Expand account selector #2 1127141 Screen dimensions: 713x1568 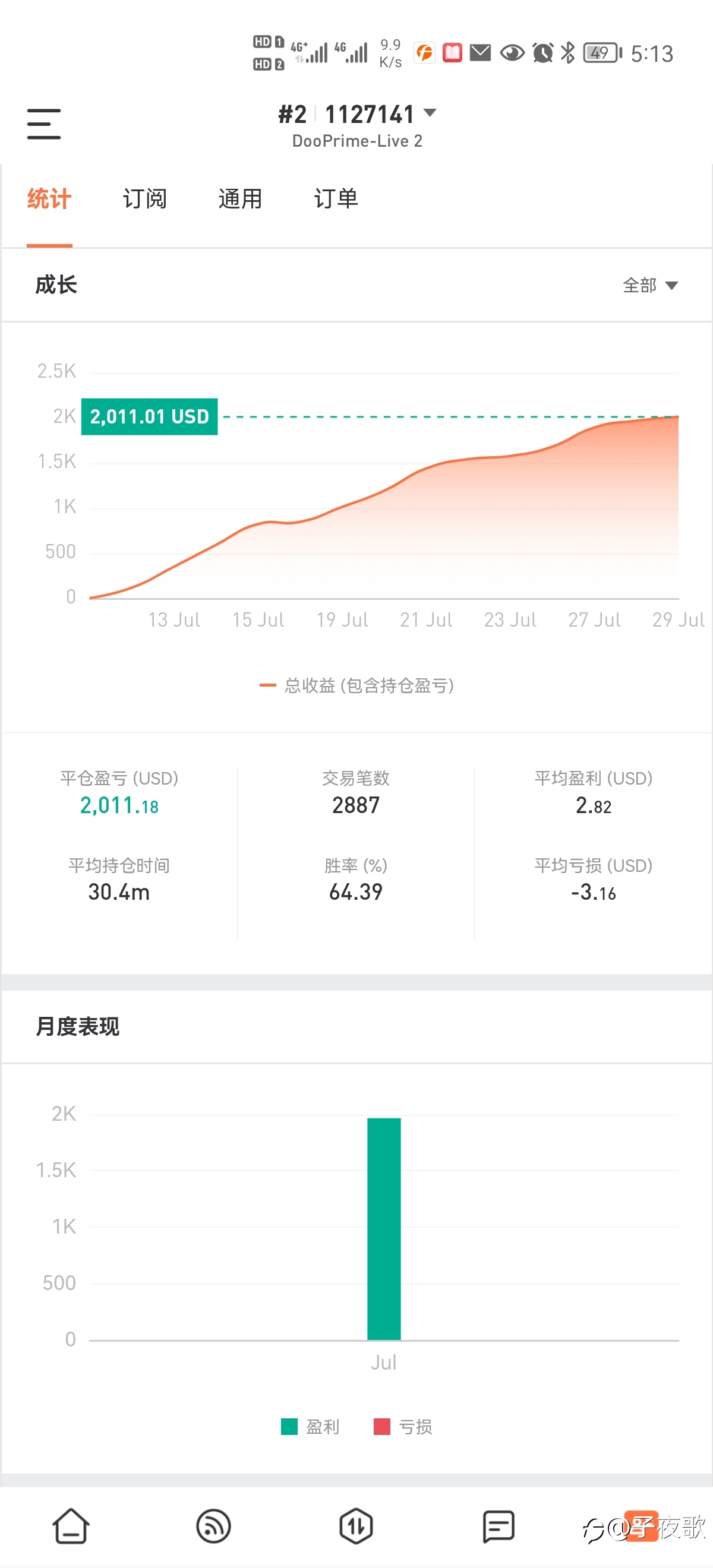tap(358, 114)
